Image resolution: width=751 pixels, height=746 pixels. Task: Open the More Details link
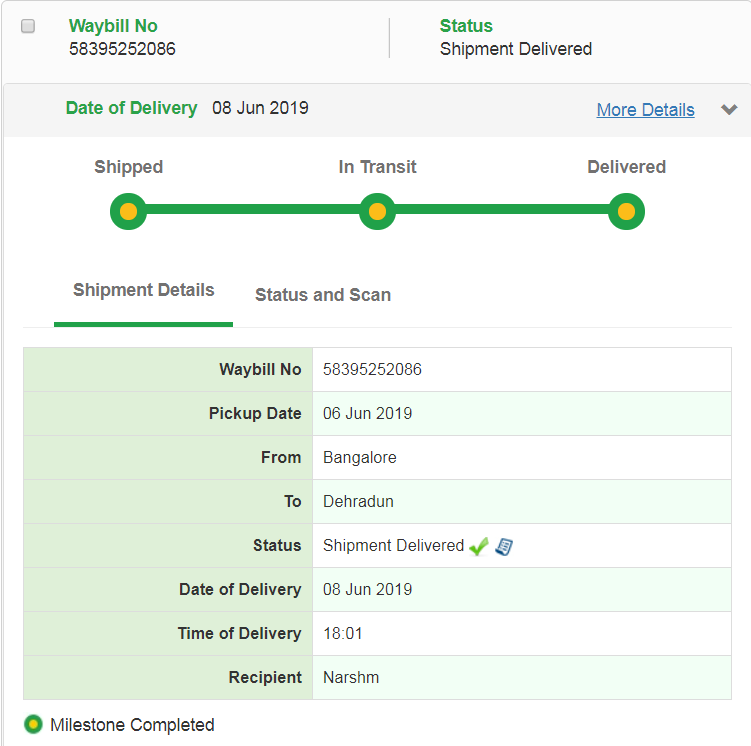click(645, 110)
